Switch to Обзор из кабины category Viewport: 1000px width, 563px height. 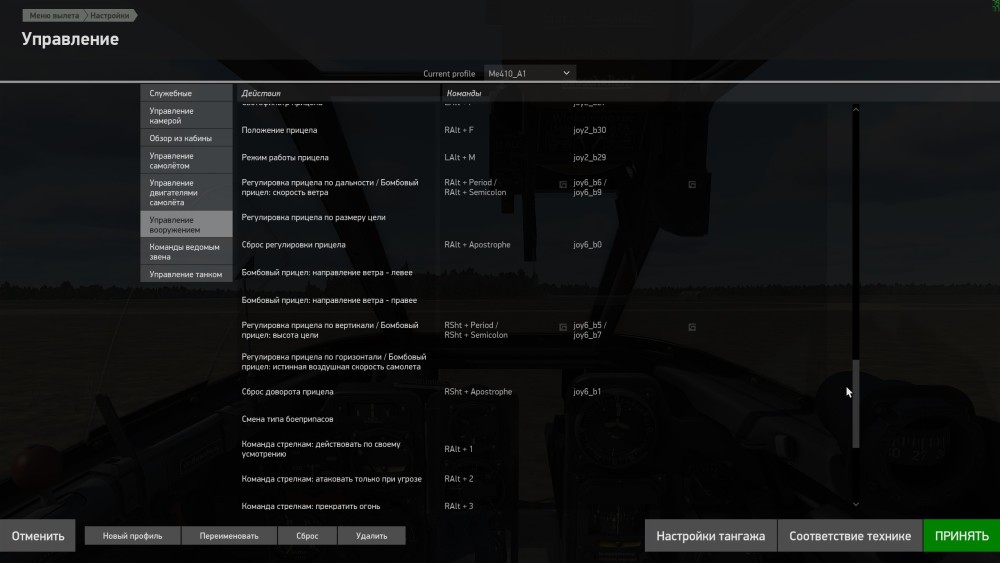click(186, 138)
